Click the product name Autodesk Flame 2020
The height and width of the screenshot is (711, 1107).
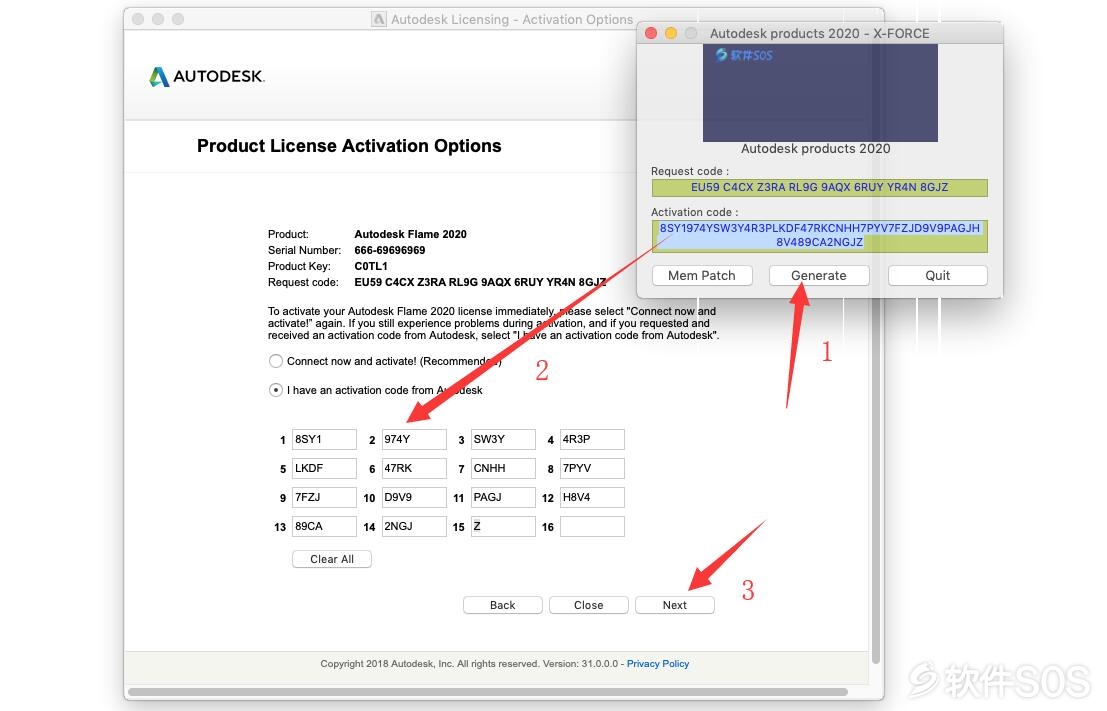410,234
